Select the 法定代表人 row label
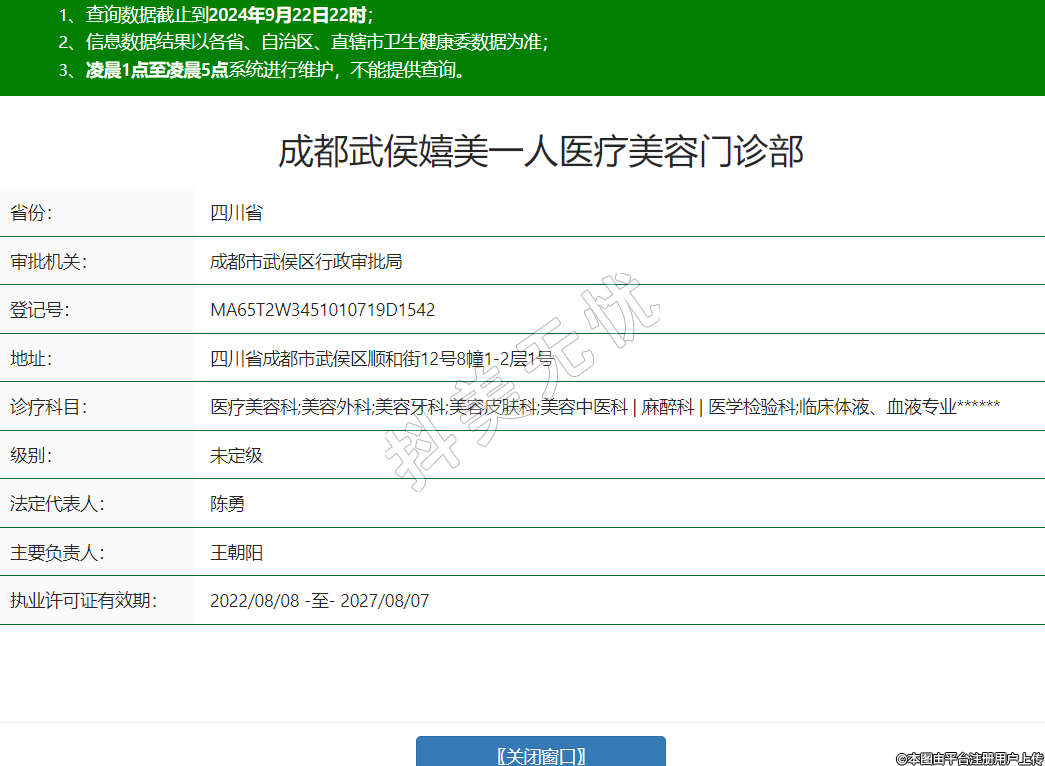 57,504
